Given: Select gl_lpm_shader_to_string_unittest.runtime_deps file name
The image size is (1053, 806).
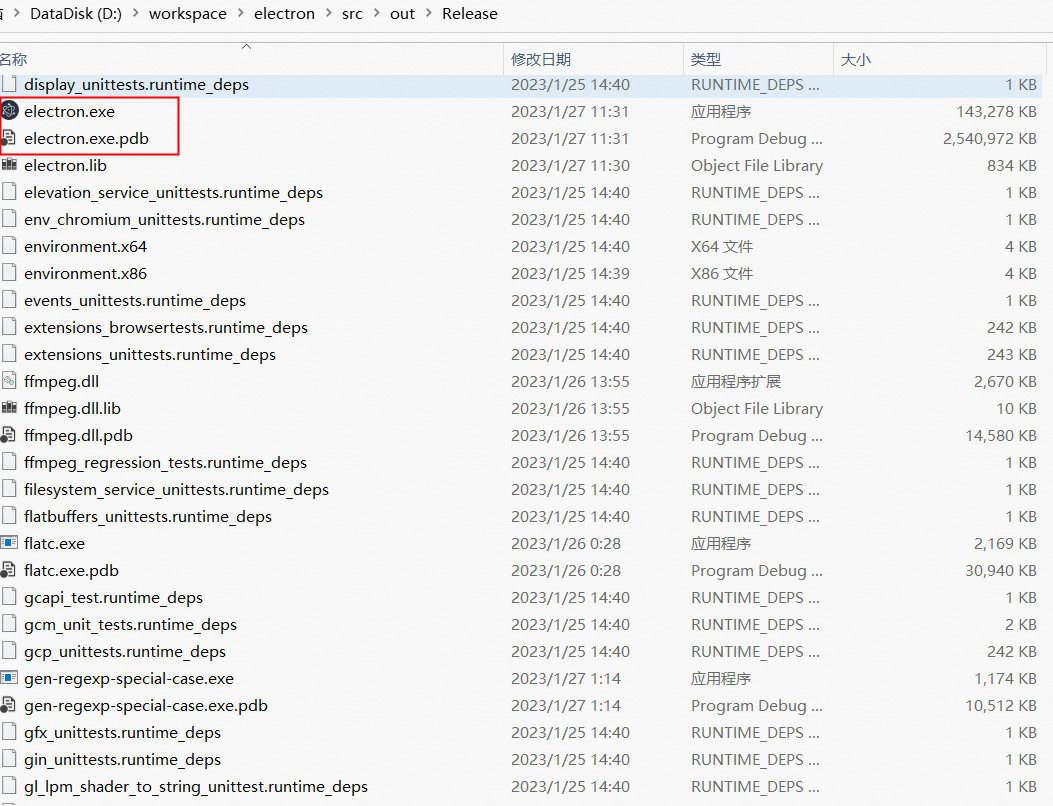Looking at the screenshot, I should pos(196,786).
